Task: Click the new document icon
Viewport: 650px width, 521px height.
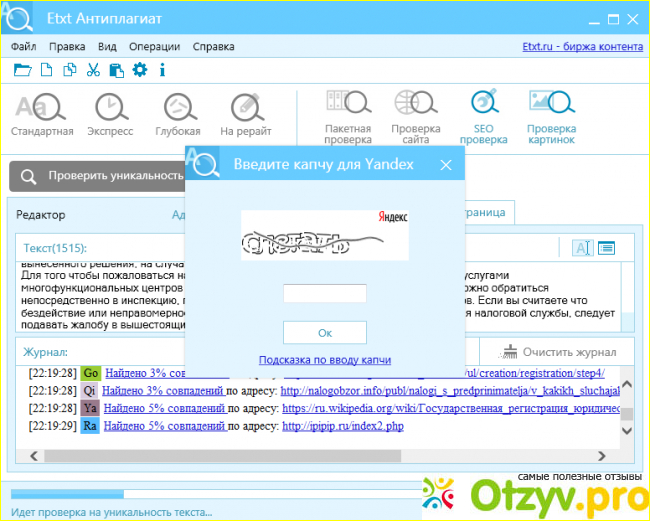Action: pos(46,70)
